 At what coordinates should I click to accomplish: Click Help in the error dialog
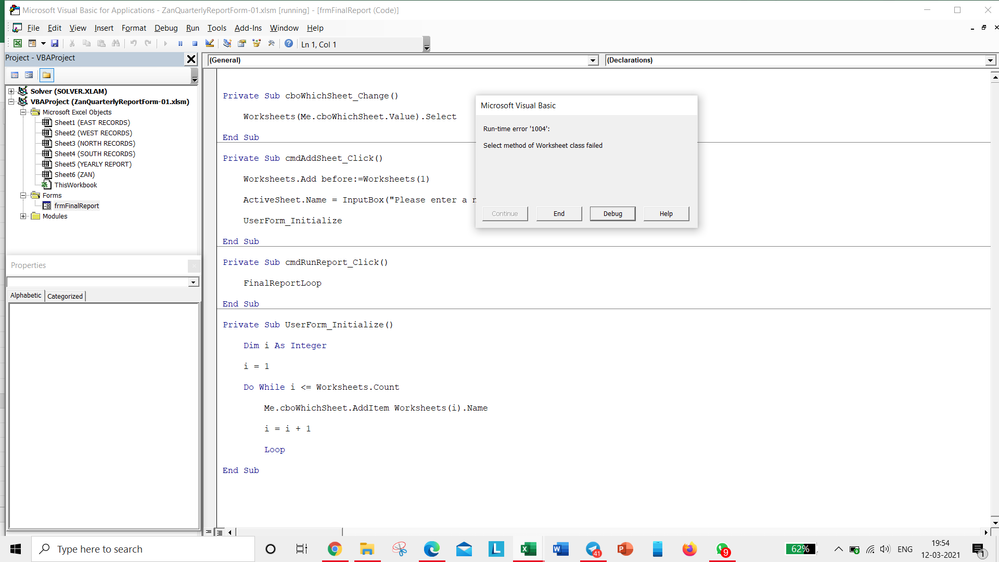(666, 213)
